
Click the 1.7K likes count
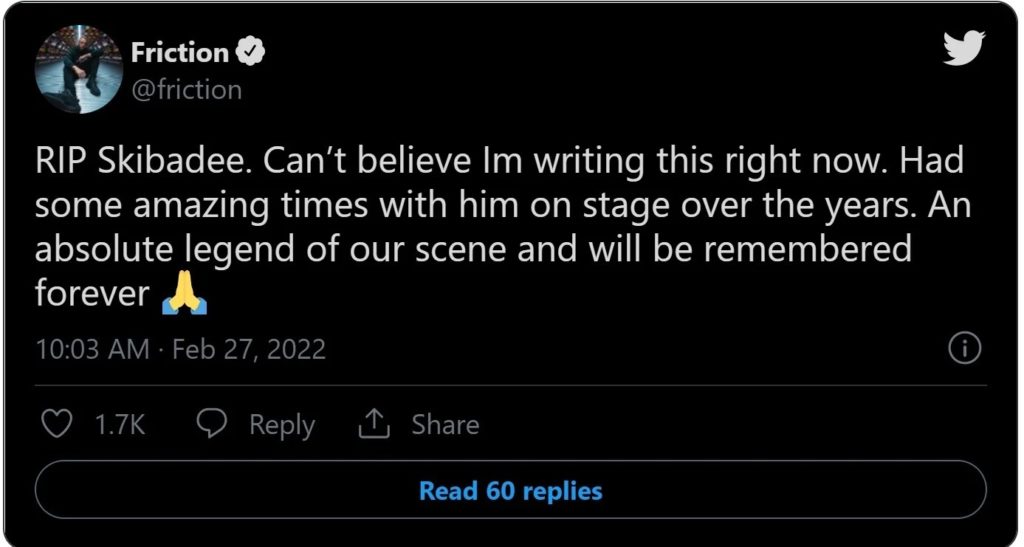coord(120,425)
